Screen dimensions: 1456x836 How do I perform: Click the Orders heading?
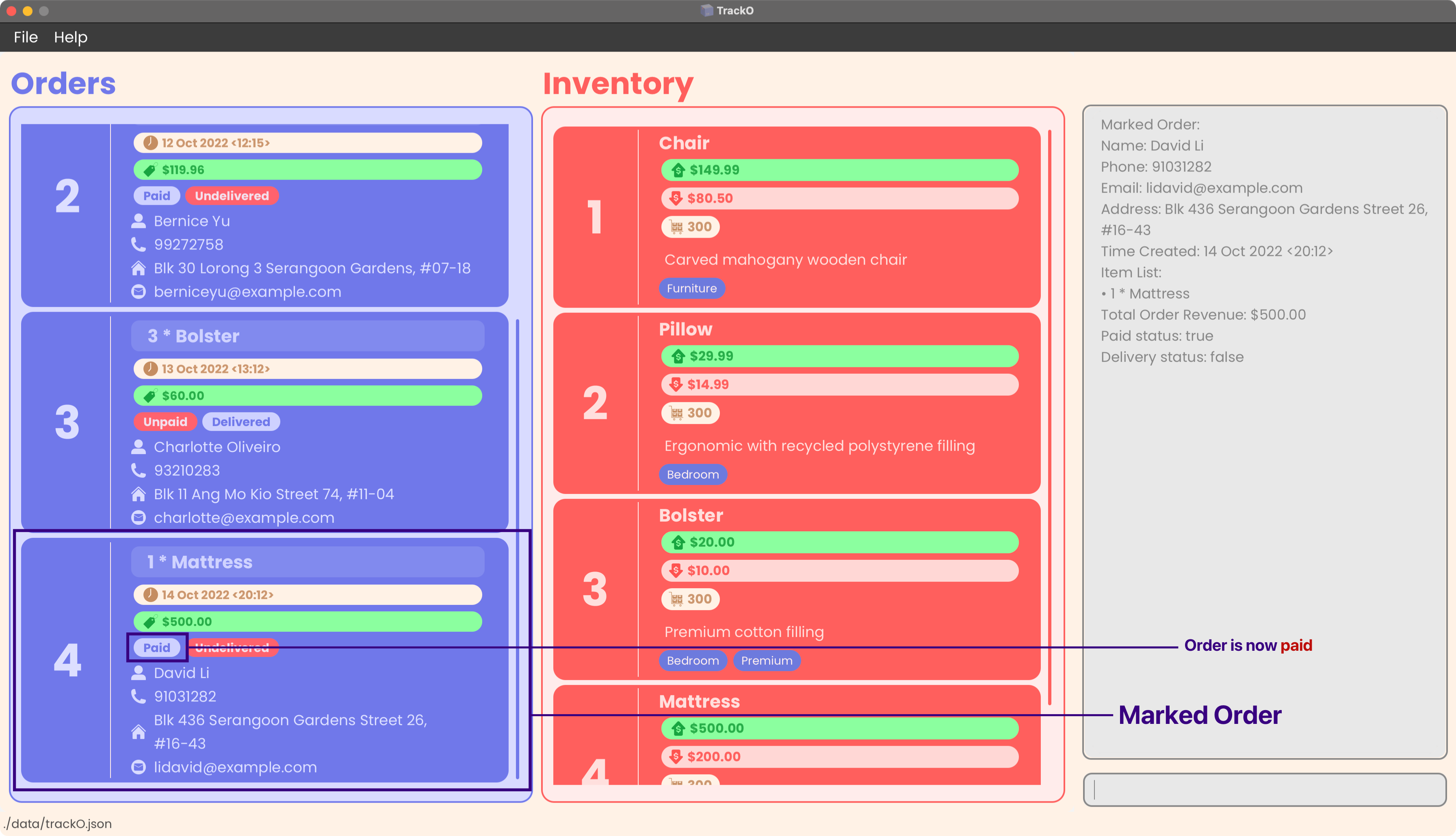(63, 83)
